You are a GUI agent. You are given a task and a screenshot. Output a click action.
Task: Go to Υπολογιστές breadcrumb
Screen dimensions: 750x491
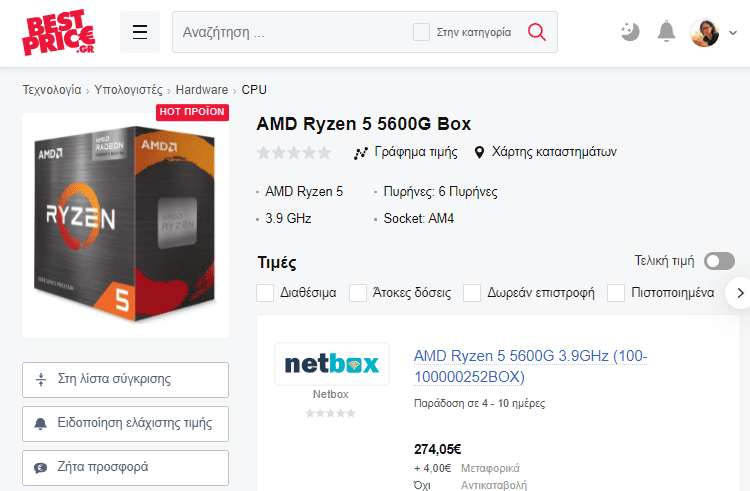coord(128,90)
